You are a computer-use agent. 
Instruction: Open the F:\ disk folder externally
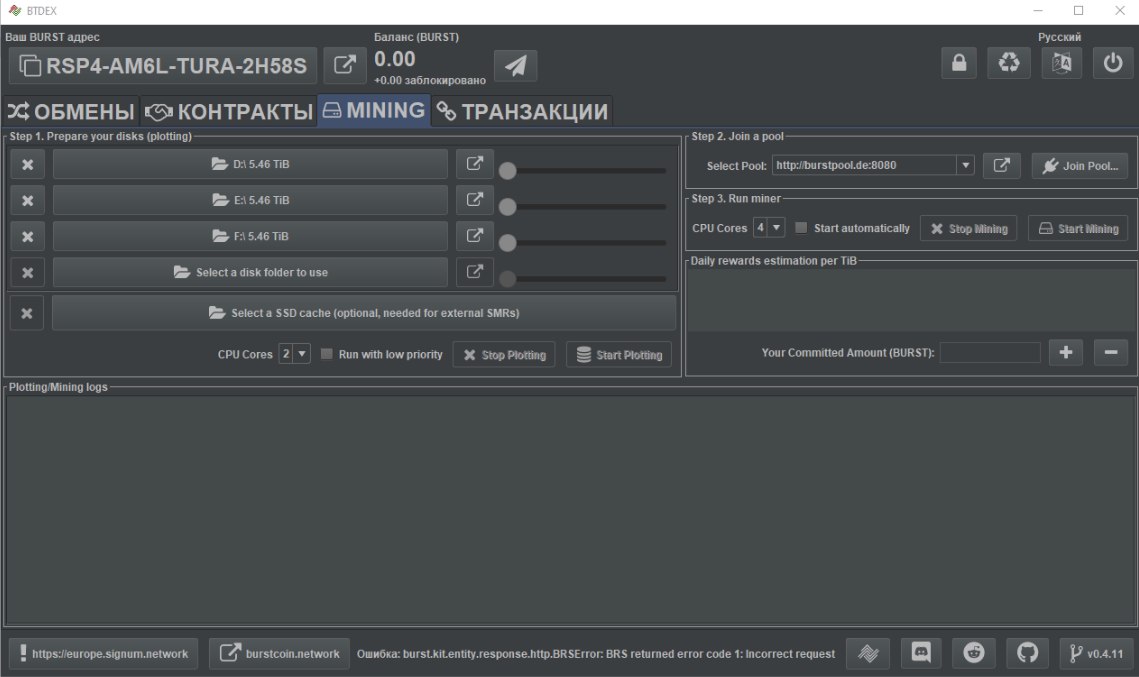point(474,237)
